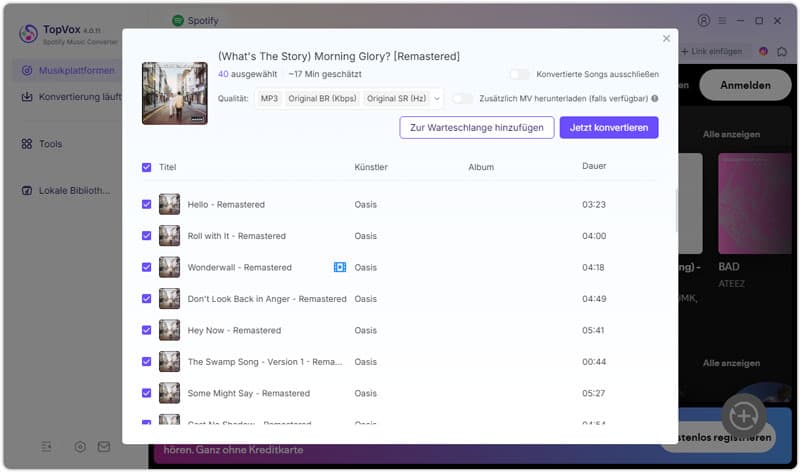Click Zur Warteschlange hinzufügen button
800x472 pixels.
[477, 128]
